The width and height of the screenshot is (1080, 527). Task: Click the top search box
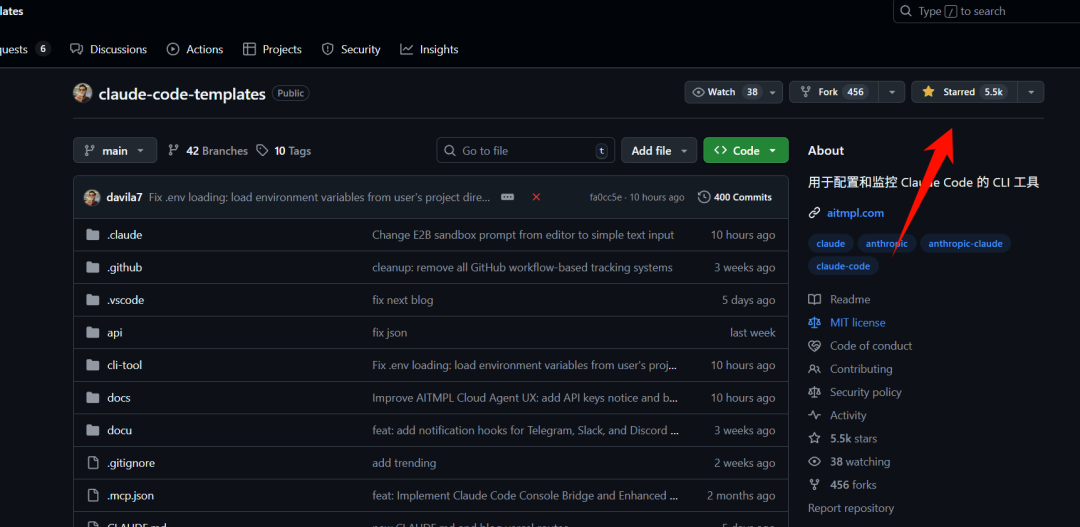coord(986,12)
